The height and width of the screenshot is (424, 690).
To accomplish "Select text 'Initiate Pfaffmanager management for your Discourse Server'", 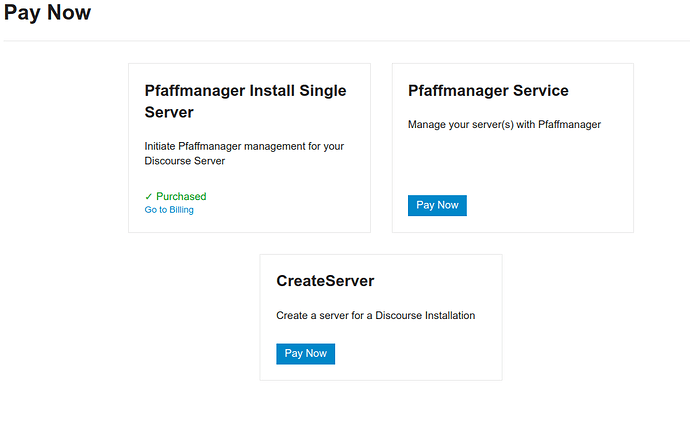I will pos(244,154).
